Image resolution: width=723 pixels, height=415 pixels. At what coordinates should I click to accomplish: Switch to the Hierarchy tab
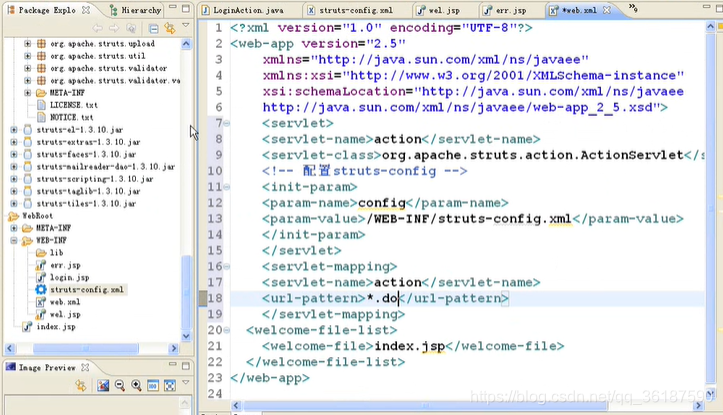coord(136,10)
